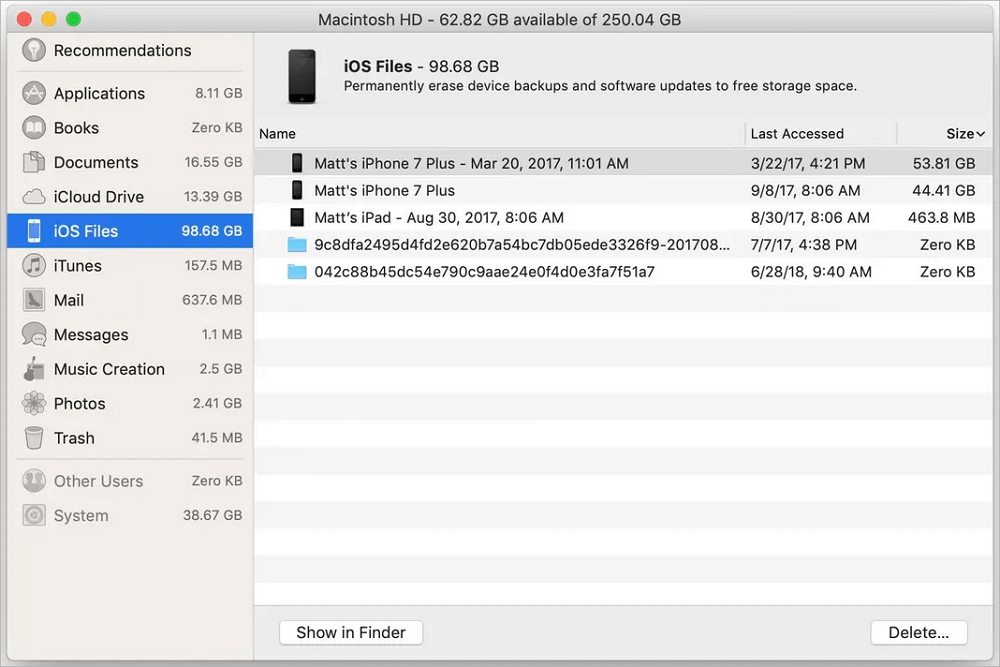This screenshot has height=667, width=1000.
Task: Open the Mail stamp icon
Action: (x=34, y=300)
